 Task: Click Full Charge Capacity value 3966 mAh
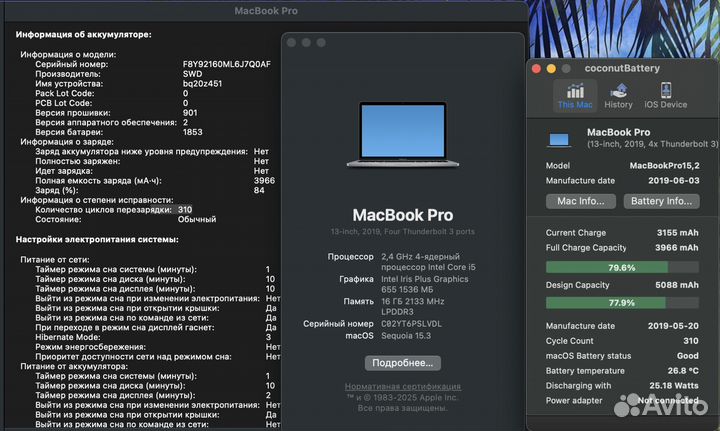tap(676, 248)
